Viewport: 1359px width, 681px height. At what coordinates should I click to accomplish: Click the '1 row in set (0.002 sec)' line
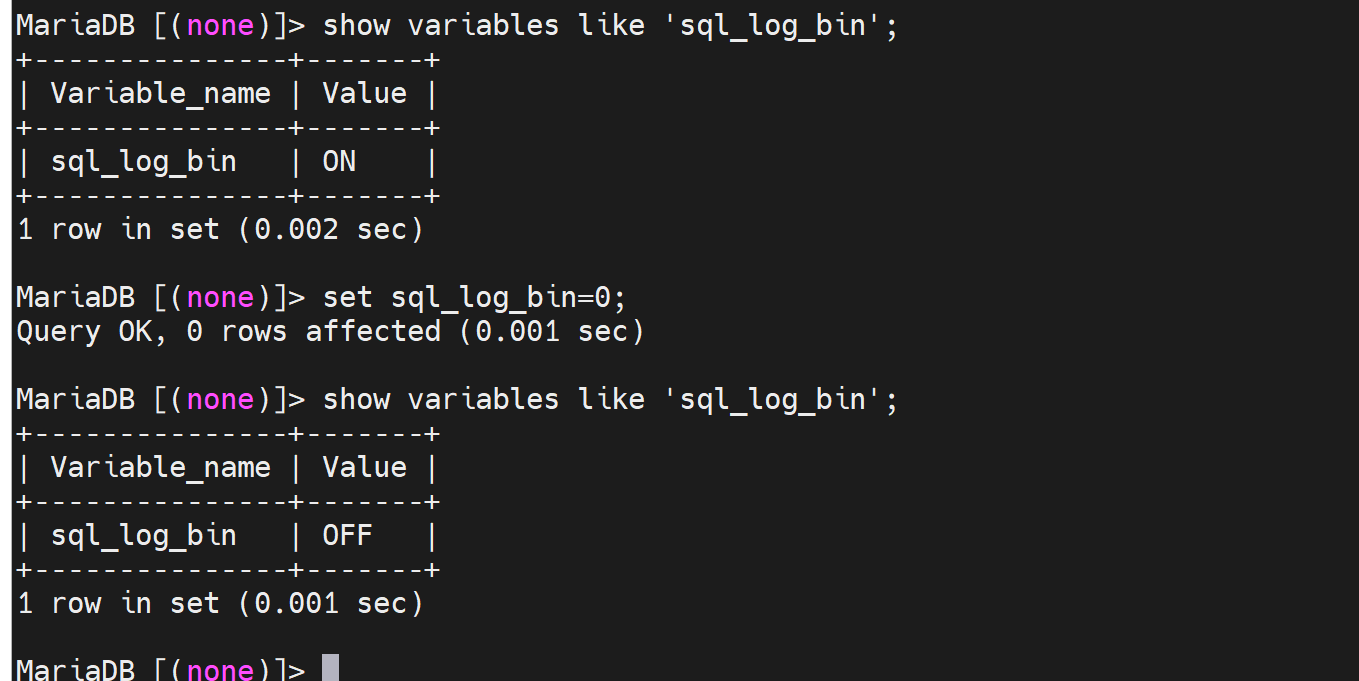click(x=220, y=230)
